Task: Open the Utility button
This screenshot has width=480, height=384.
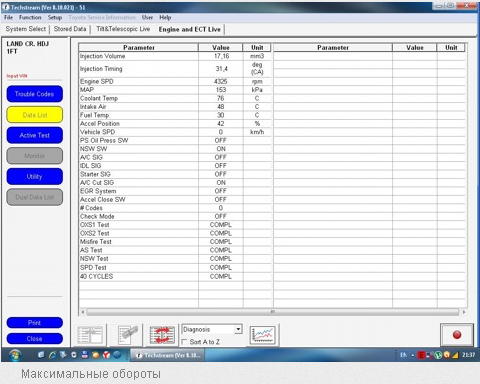Action: coord(34,176)
